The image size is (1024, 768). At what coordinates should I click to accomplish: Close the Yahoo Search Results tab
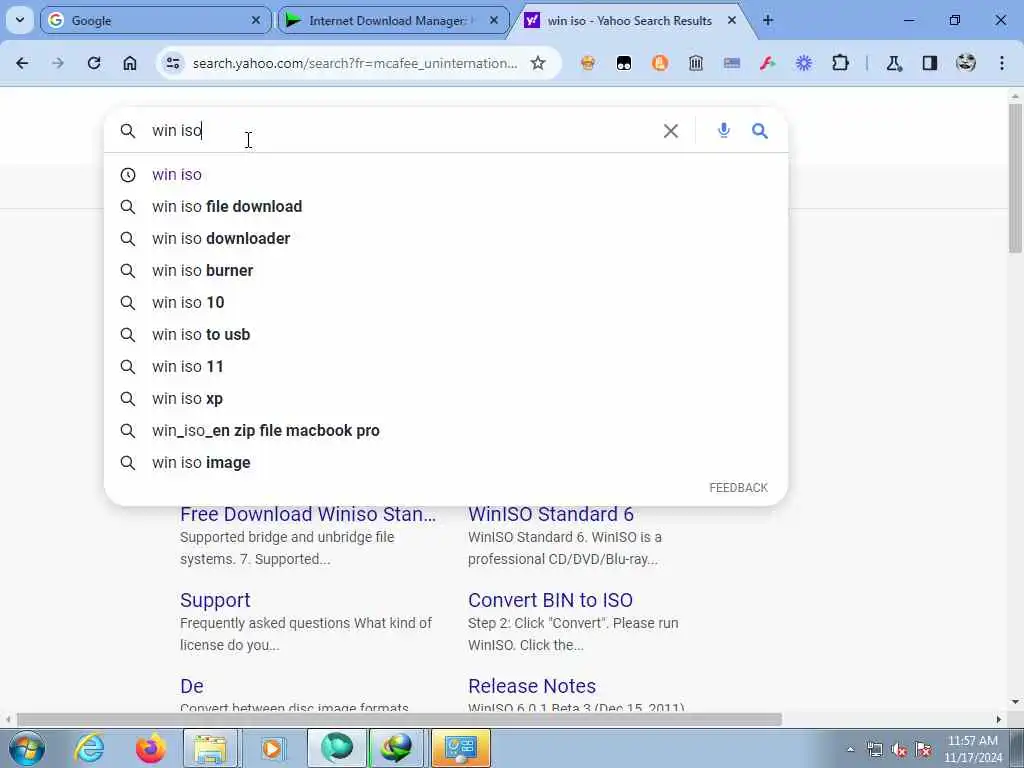(x=732, y=21)
